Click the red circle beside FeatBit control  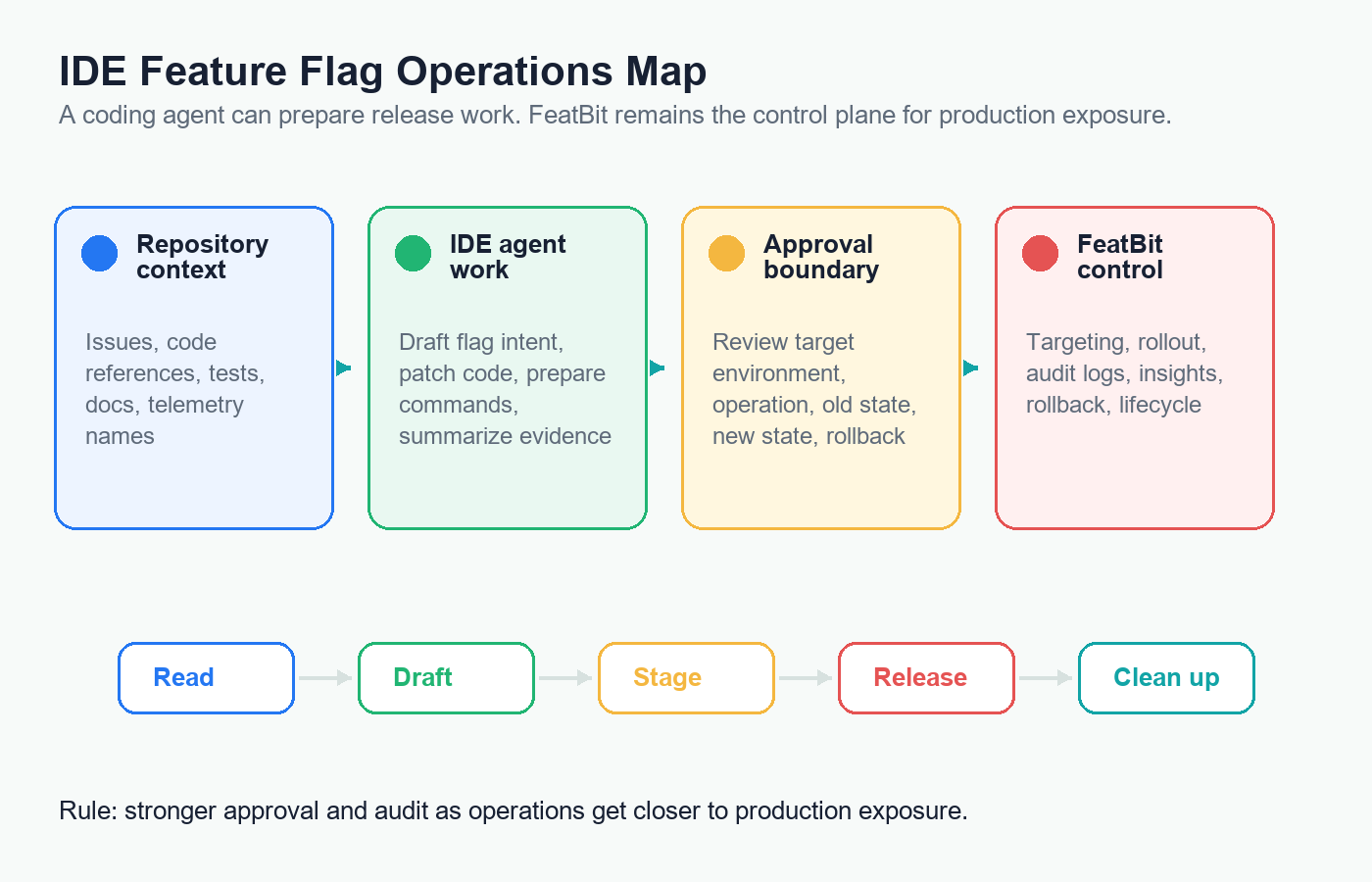[1041, 253]
